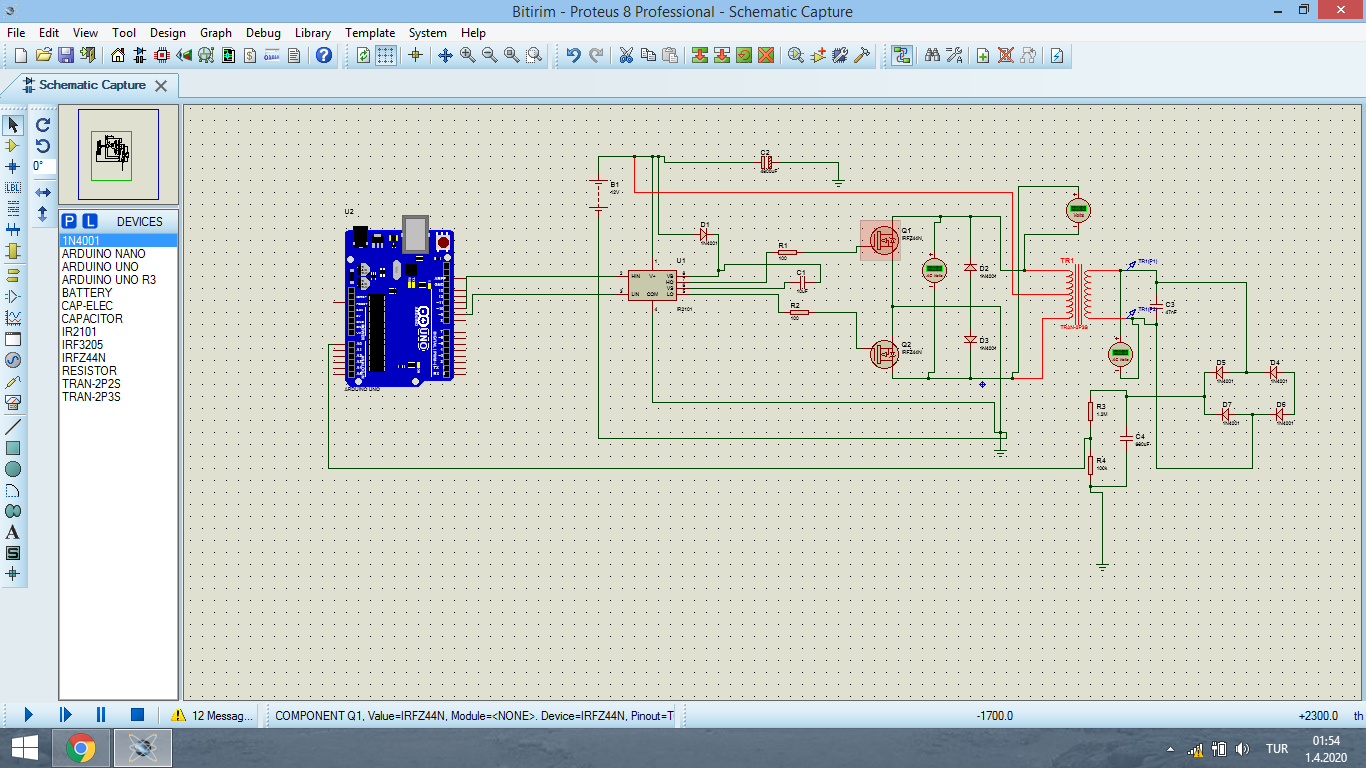Click the Redraw display refresh icon
The width and height of the screenshot is (1366, 768).
pos(363,55)
